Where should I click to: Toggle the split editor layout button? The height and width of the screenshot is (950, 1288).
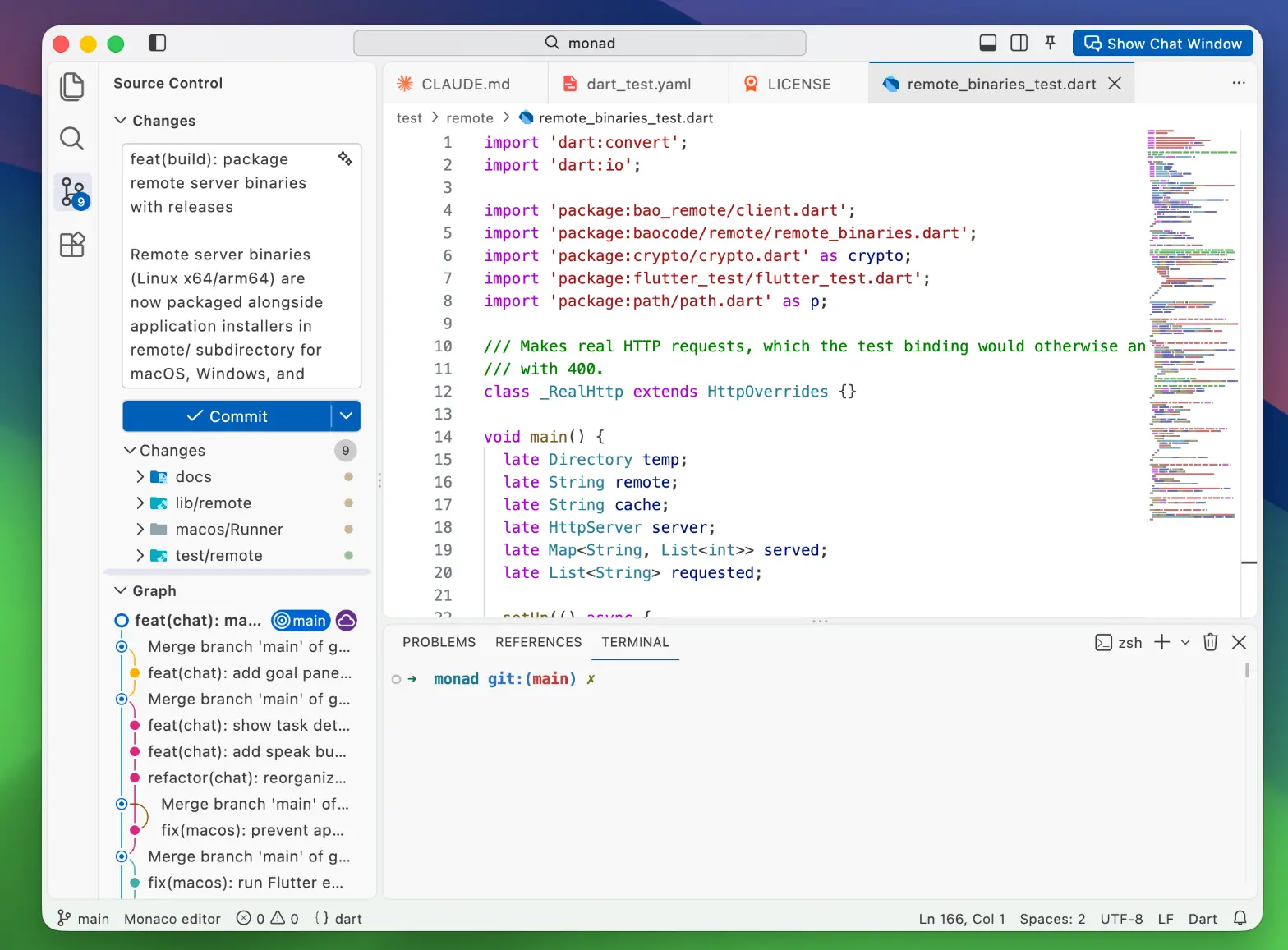pos(1019,43)
